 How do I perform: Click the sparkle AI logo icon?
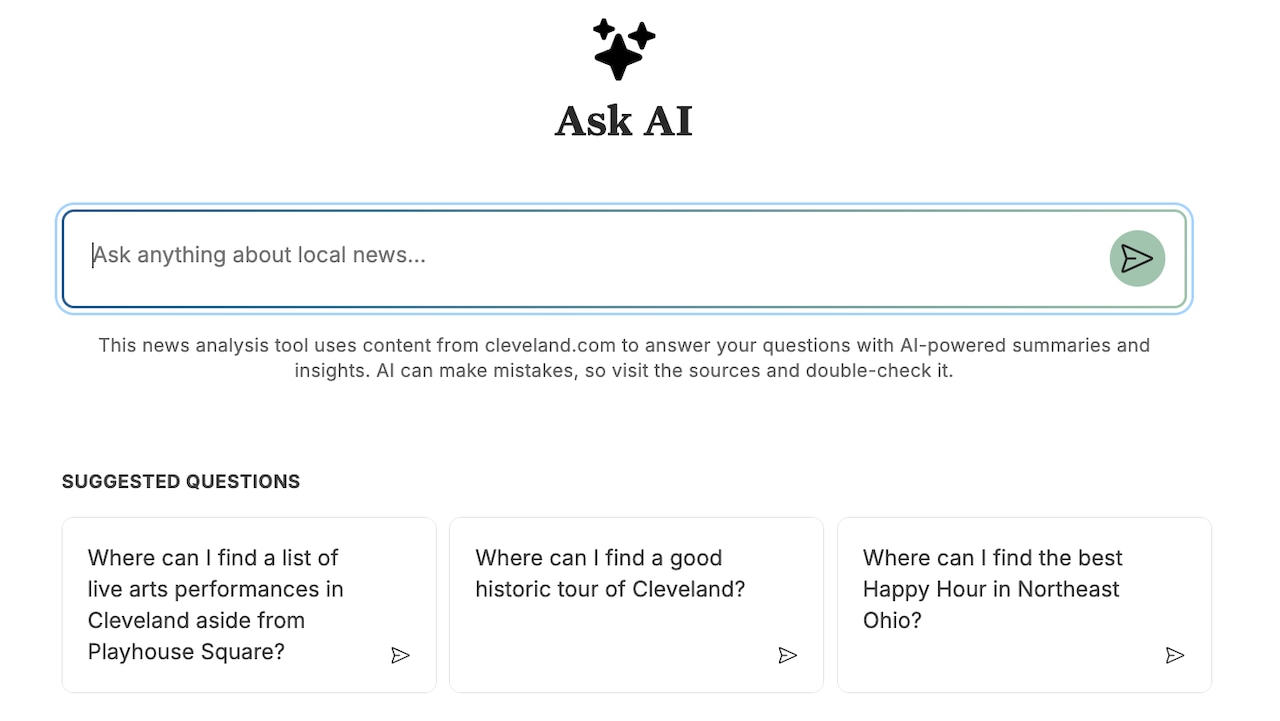(x=623, y=49)
